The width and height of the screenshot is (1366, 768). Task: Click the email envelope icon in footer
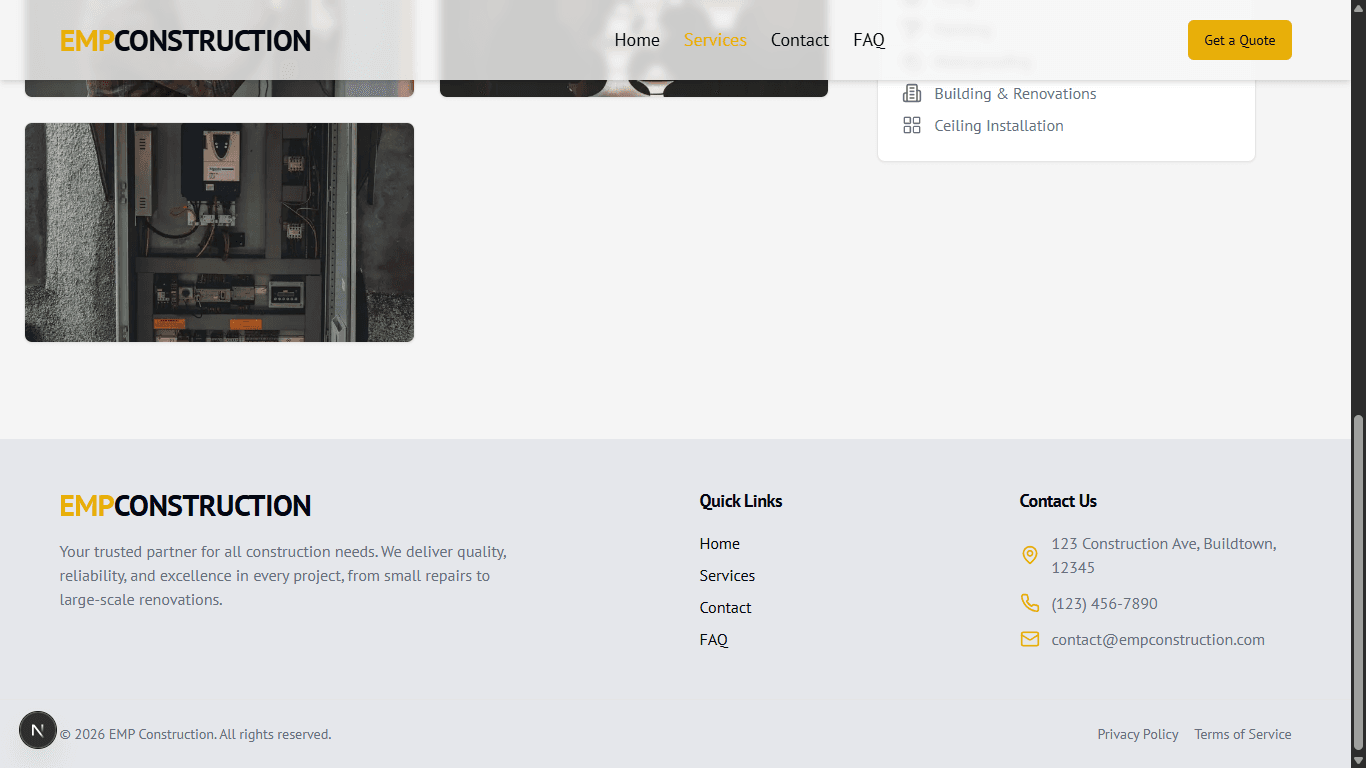(x=1029, y=639)
